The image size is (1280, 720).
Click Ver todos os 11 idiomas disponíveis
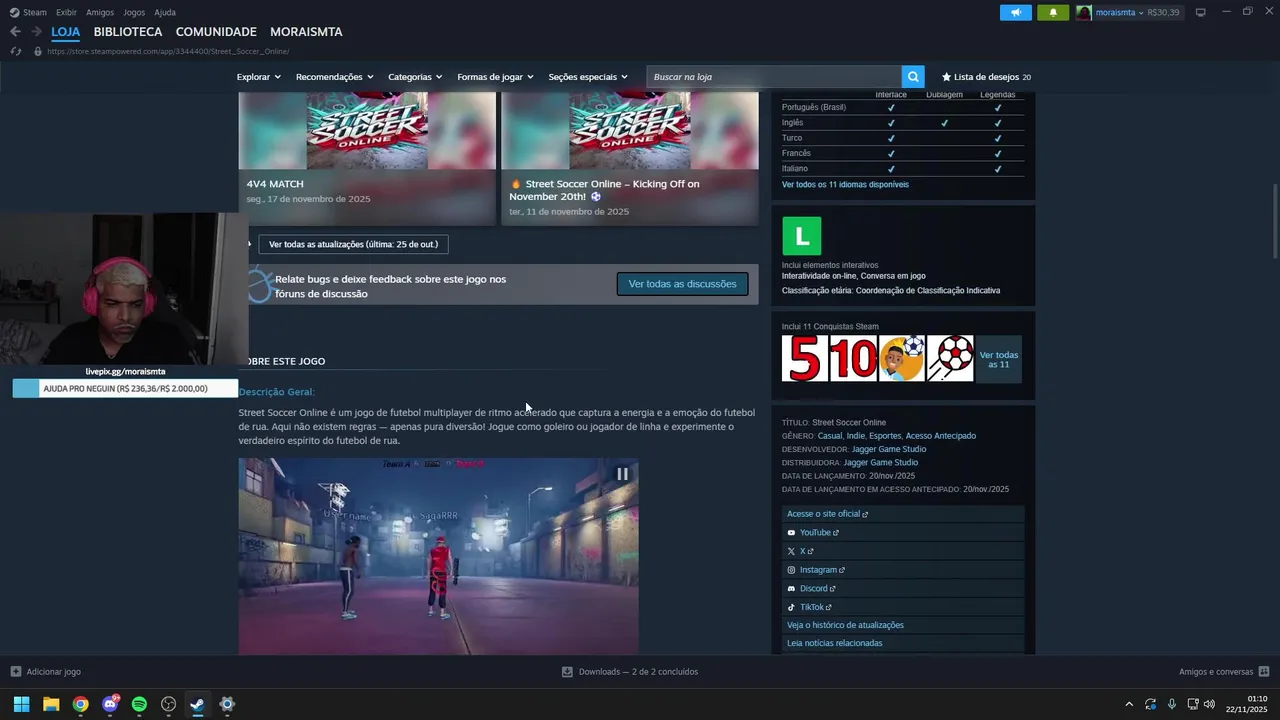click(845, 185)
